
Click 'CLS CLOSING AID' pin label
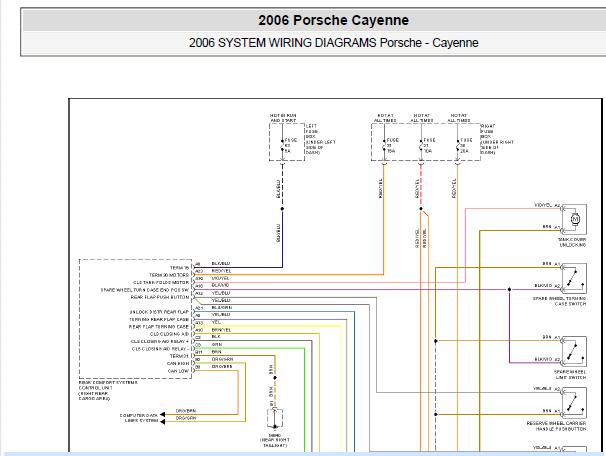click(x=169, y=334)
